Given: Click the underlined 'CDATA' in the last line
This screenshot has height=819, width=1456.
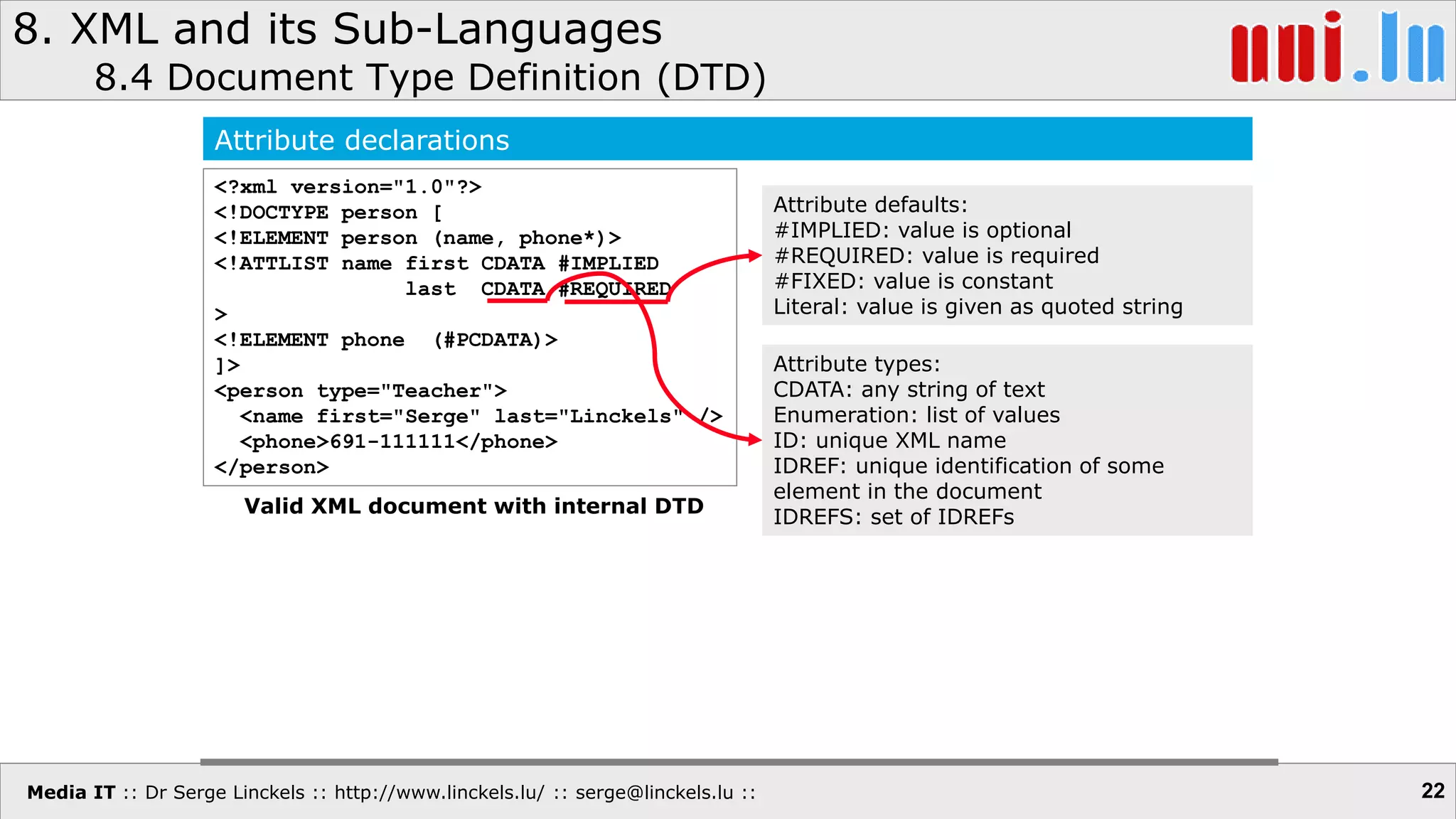Looking at the screenshot, I should [513, 289].
